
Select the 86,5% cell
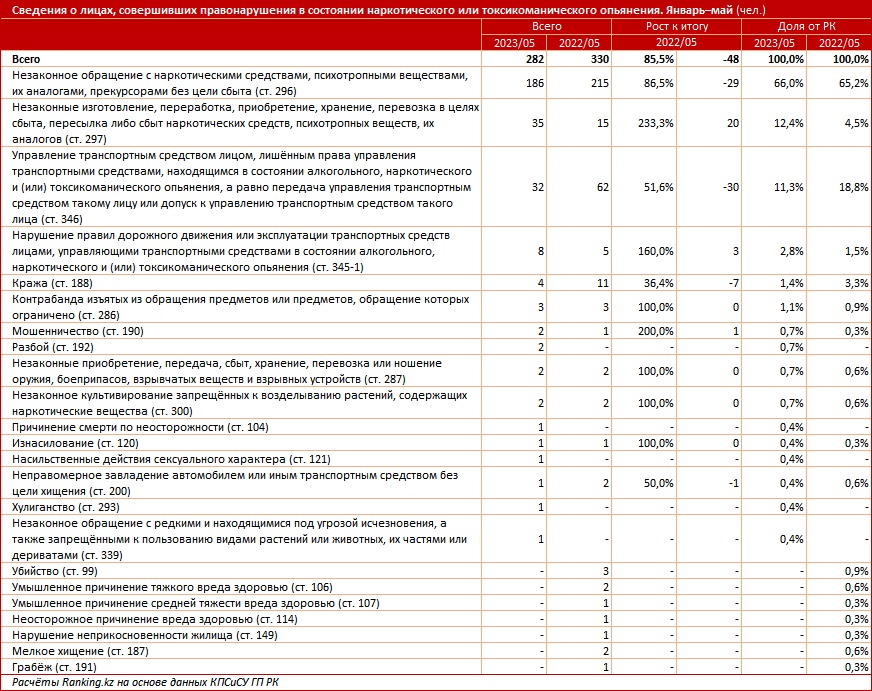(x=659, y=83)
